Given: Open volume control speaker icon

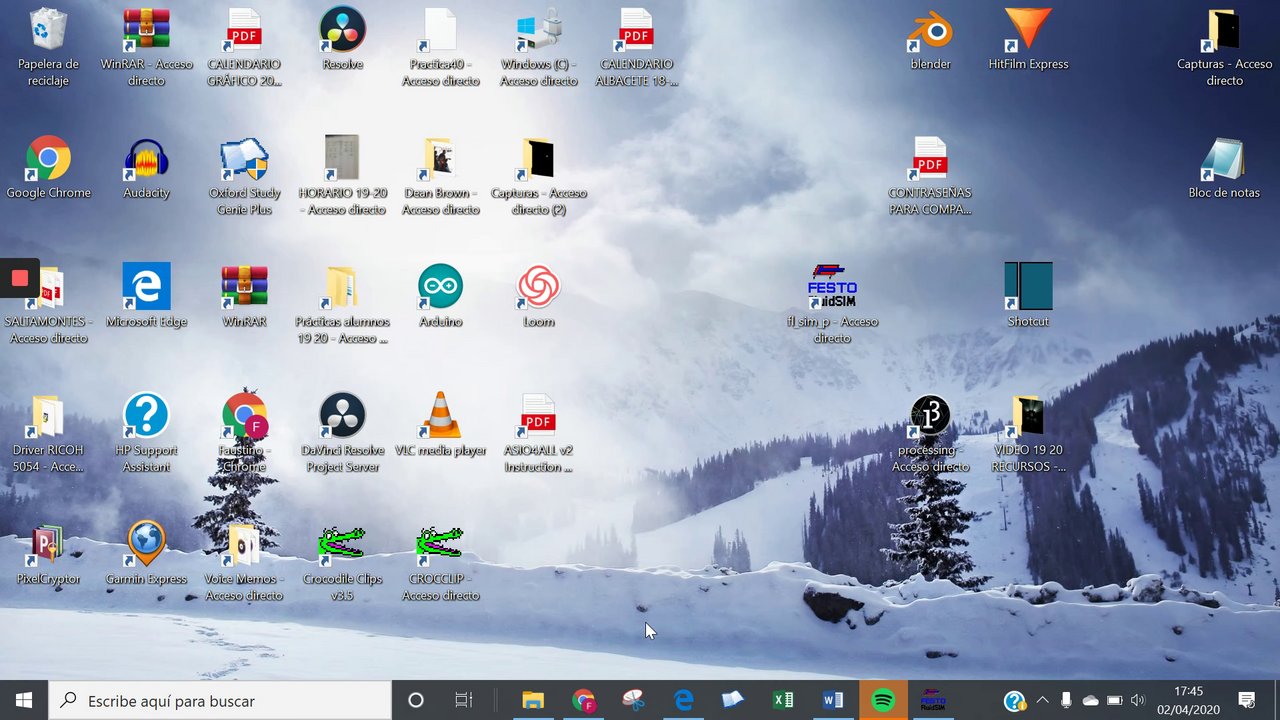Looking at the screenshot, I should pyautogui.click(x=1137, y=701).
